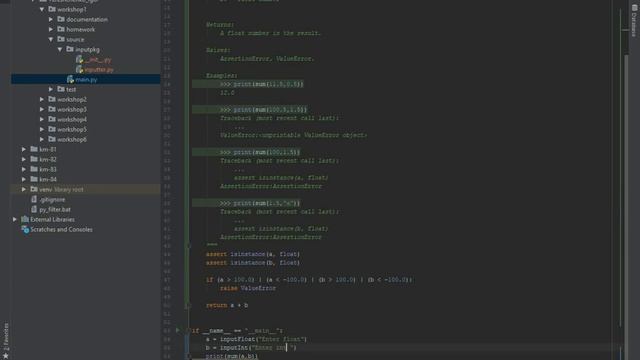Click the main.py Python file icon
Image resolution: width=640 pixels, height=360 pixels.
coord(70,79)
